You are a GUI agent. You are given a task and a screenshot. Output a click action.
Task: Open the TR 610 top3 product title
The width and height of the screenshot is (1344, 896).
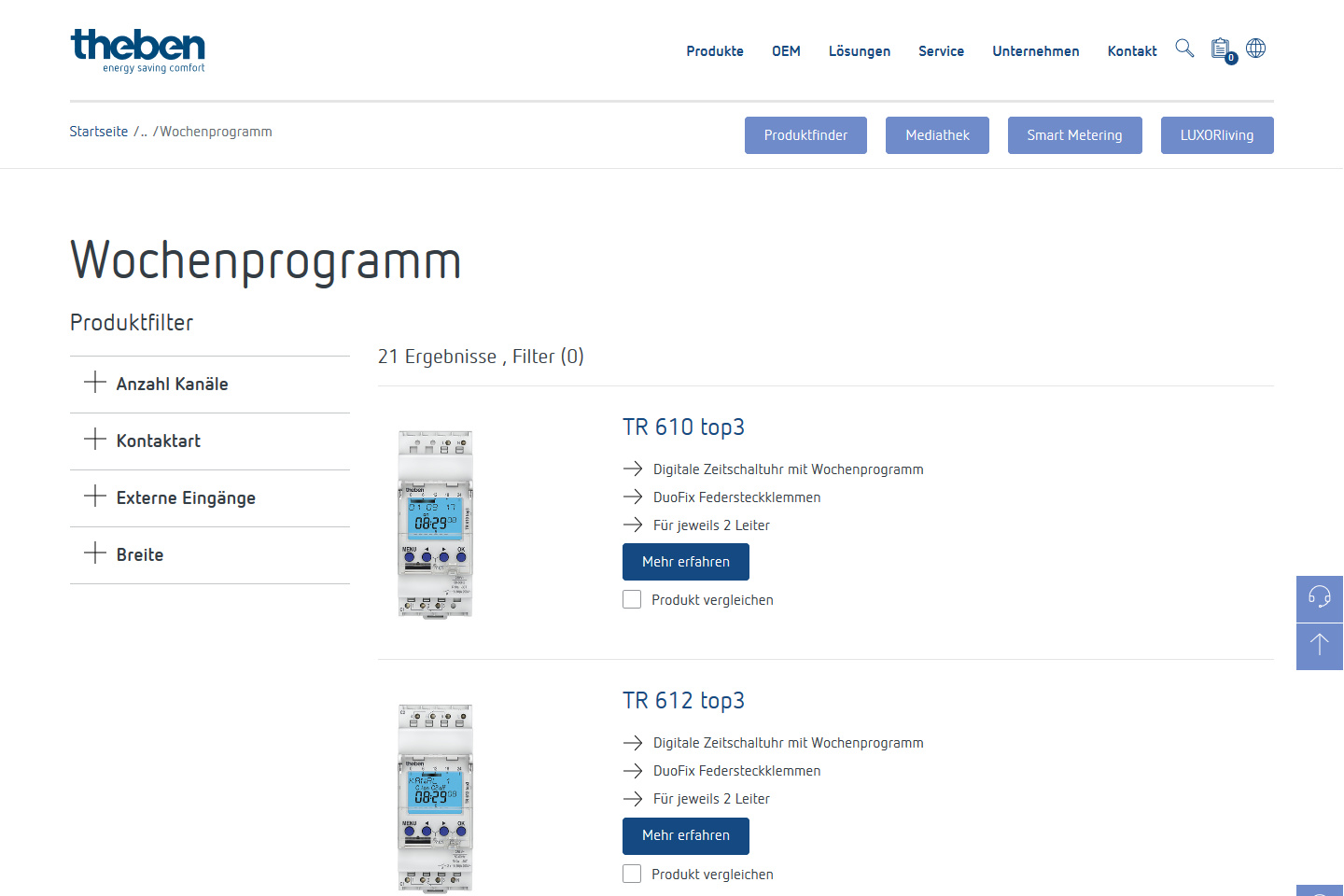click(x=683, y=427)
